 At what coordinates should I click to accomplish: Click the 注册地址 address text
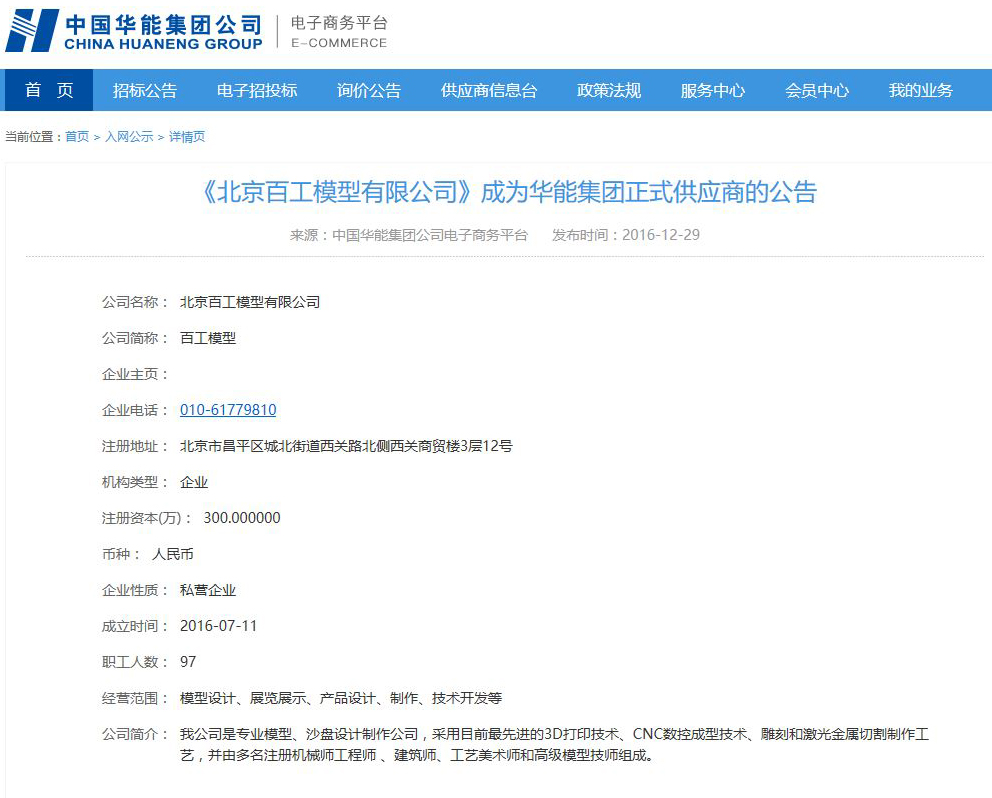click(346, 446)
